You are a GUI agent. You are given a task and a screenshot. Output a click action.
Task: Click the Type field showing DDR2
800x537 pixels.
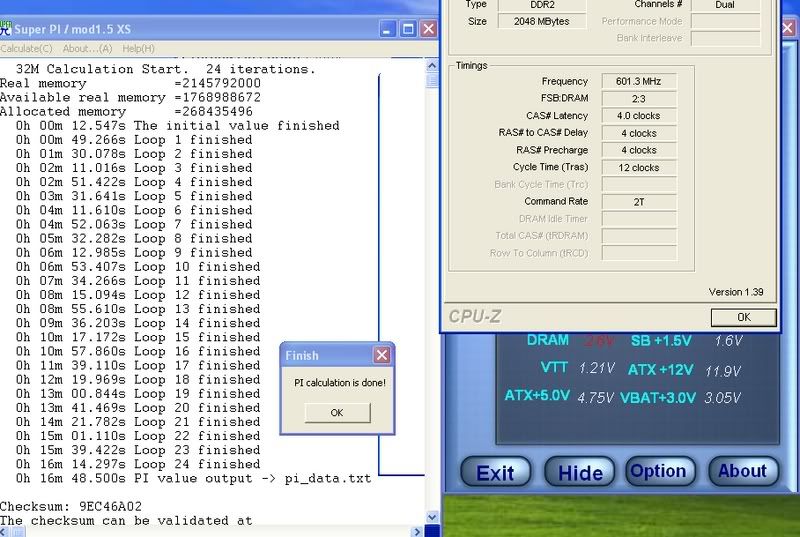(542, 5)
